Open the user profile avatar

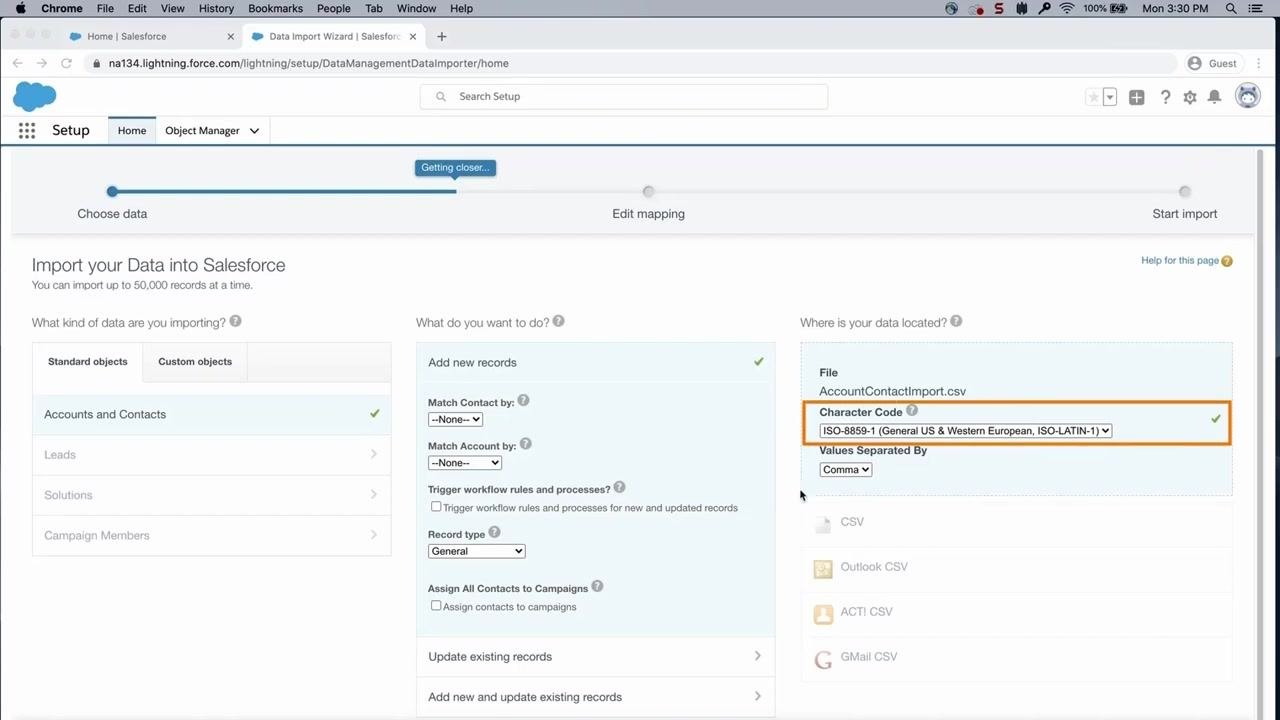[x=1248, y=96]
